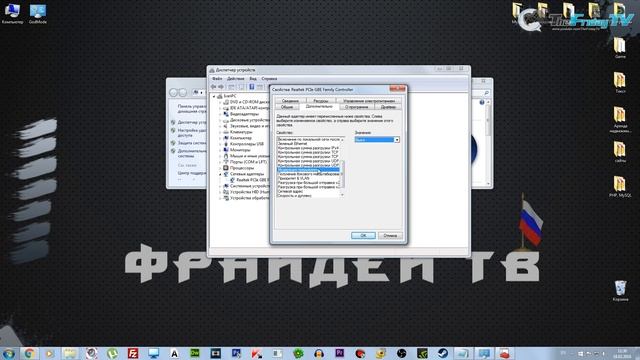Expand Контроллеры USB node
This screenshot has width=640, height=360.
[220, 144]
